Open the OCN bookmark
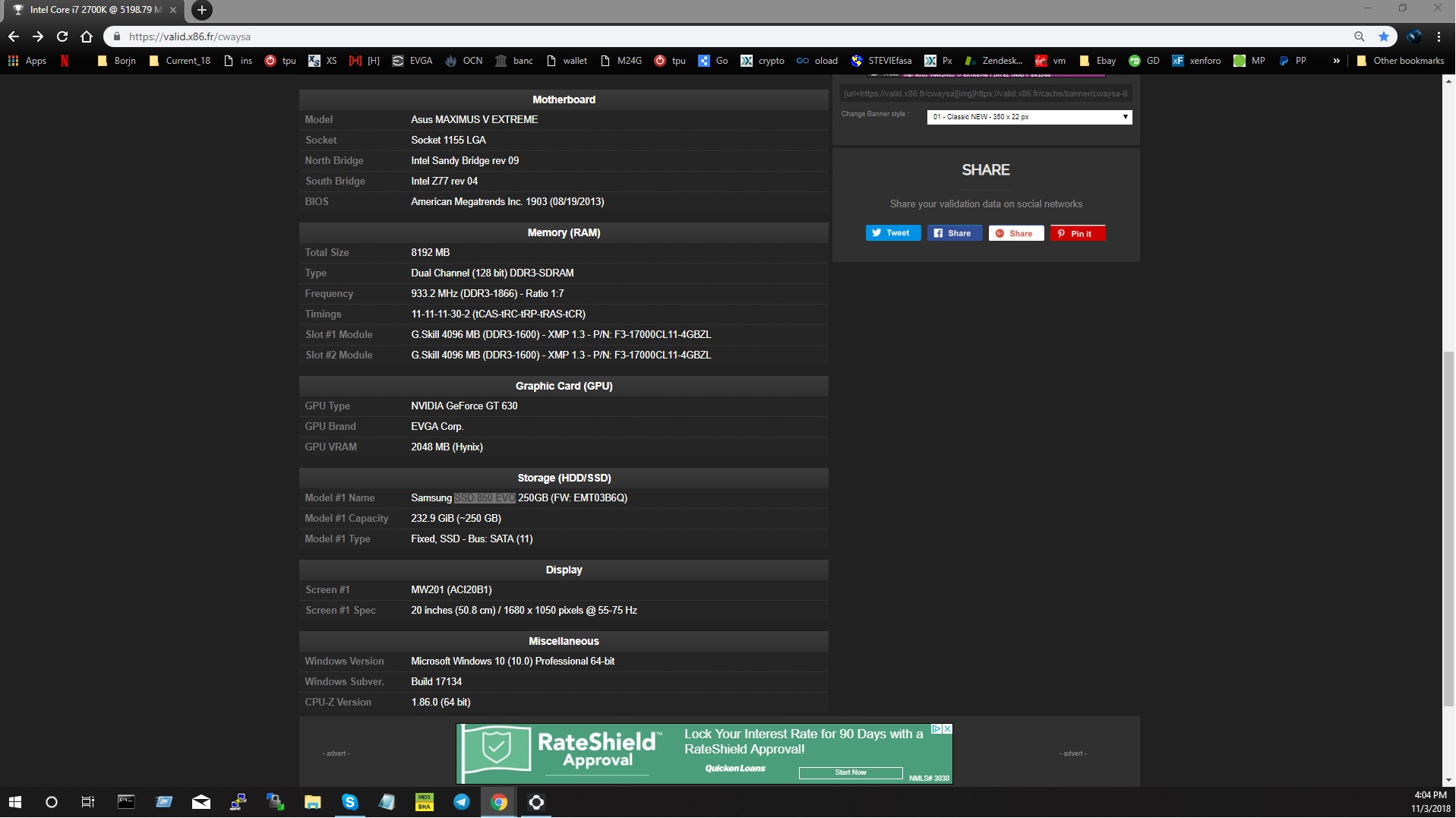This screenshot has height=818, width=1456. pyautogui.click(x=464, y=61)
